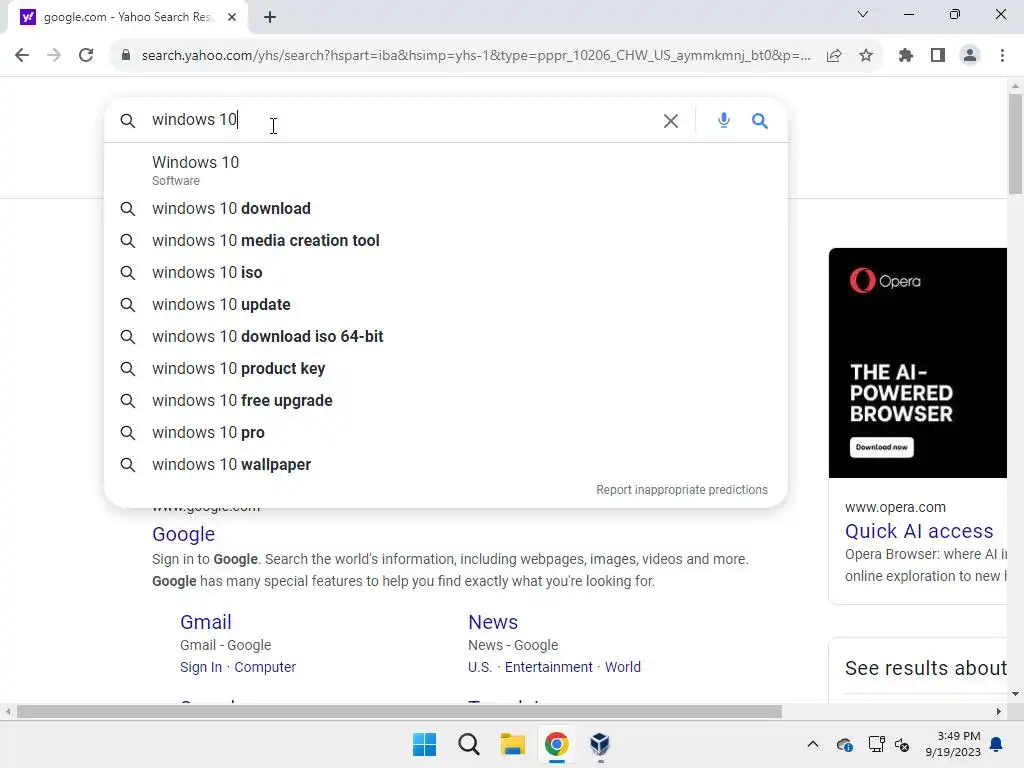Pick the windows 10 pro suggestion
This screenshot has width=1024, height=768.
tap(445, 432)
